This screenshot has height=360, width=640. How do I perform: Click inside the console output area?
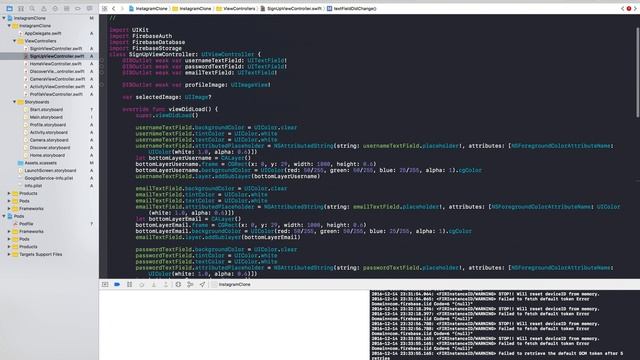point(504,325)
